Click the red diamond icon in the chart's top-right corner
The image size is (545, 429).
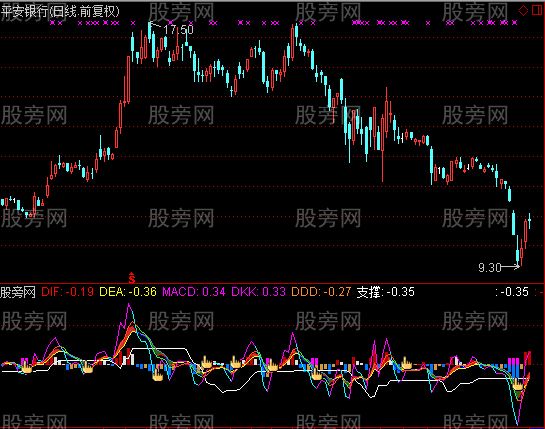[523, 10]
